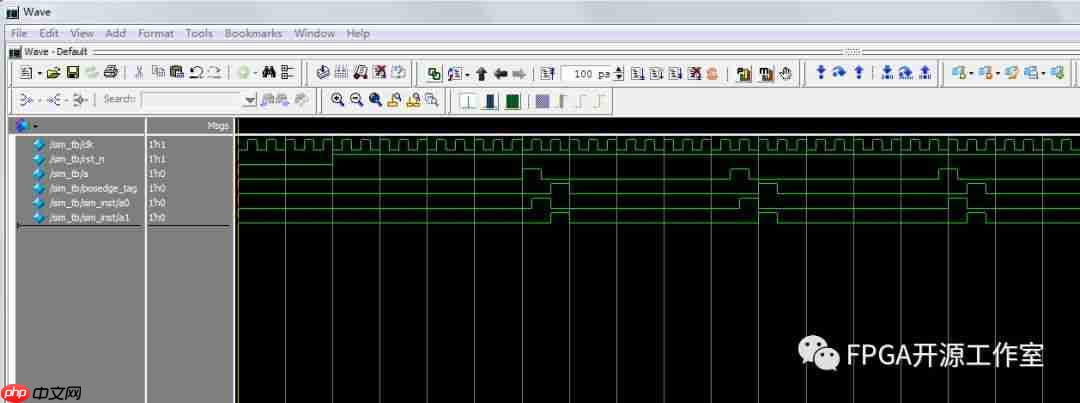Viewport: 1080px width, 403px height.
Task: Click the blue Step Over curved arrow
Action: 839,73
